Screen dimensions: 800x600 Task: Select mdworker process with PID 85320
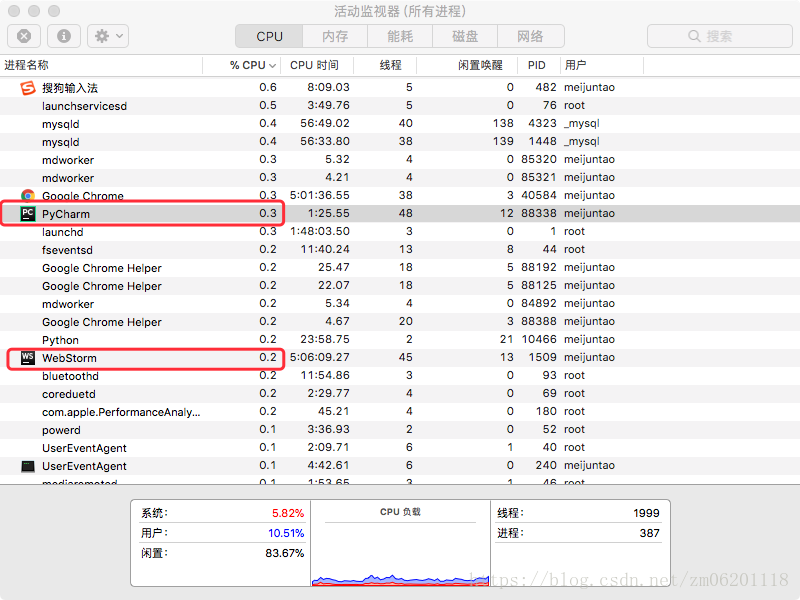tap(400, 160)
